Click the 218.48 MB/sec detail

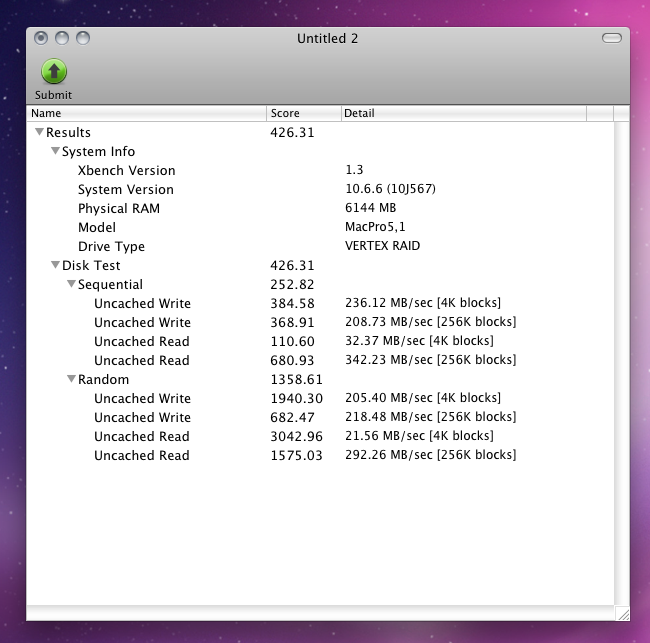[x=431, y=417]
